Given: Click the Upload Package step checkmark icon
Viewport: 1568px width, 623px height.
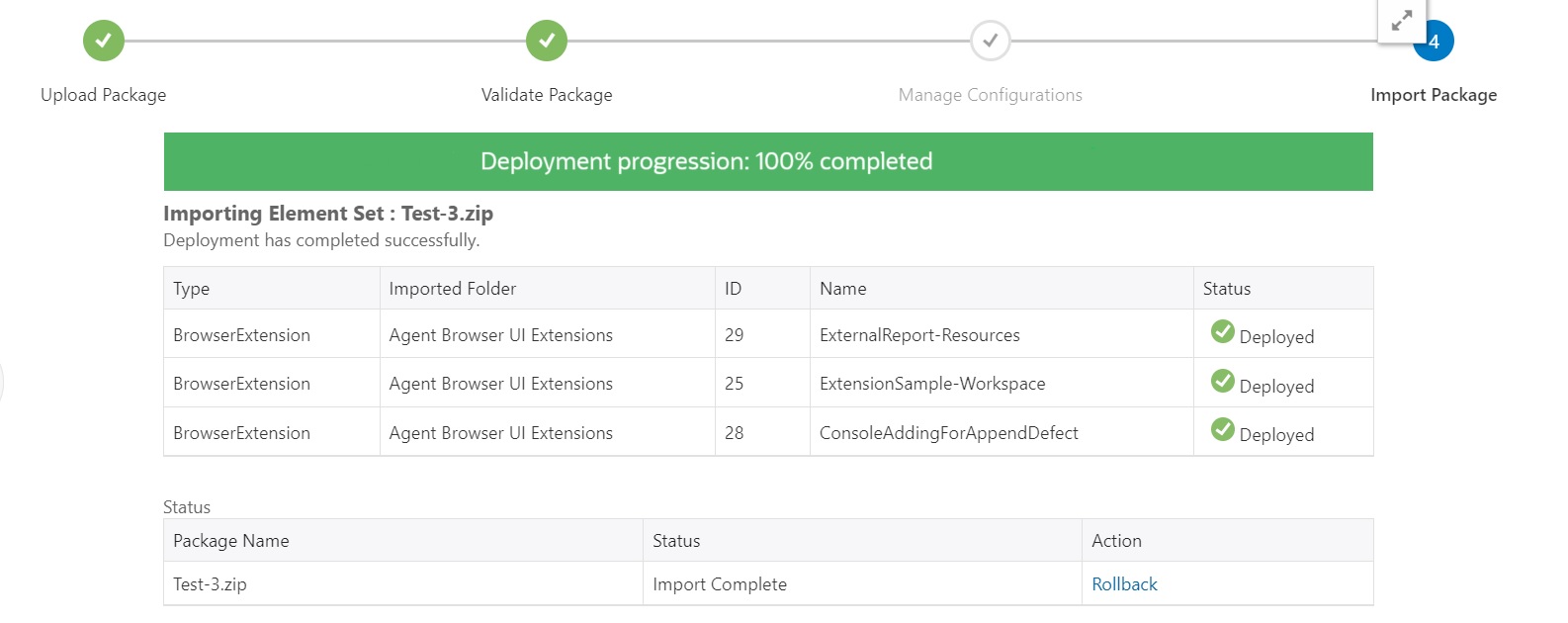Looking at the screenshot, I should coord(104,41).
